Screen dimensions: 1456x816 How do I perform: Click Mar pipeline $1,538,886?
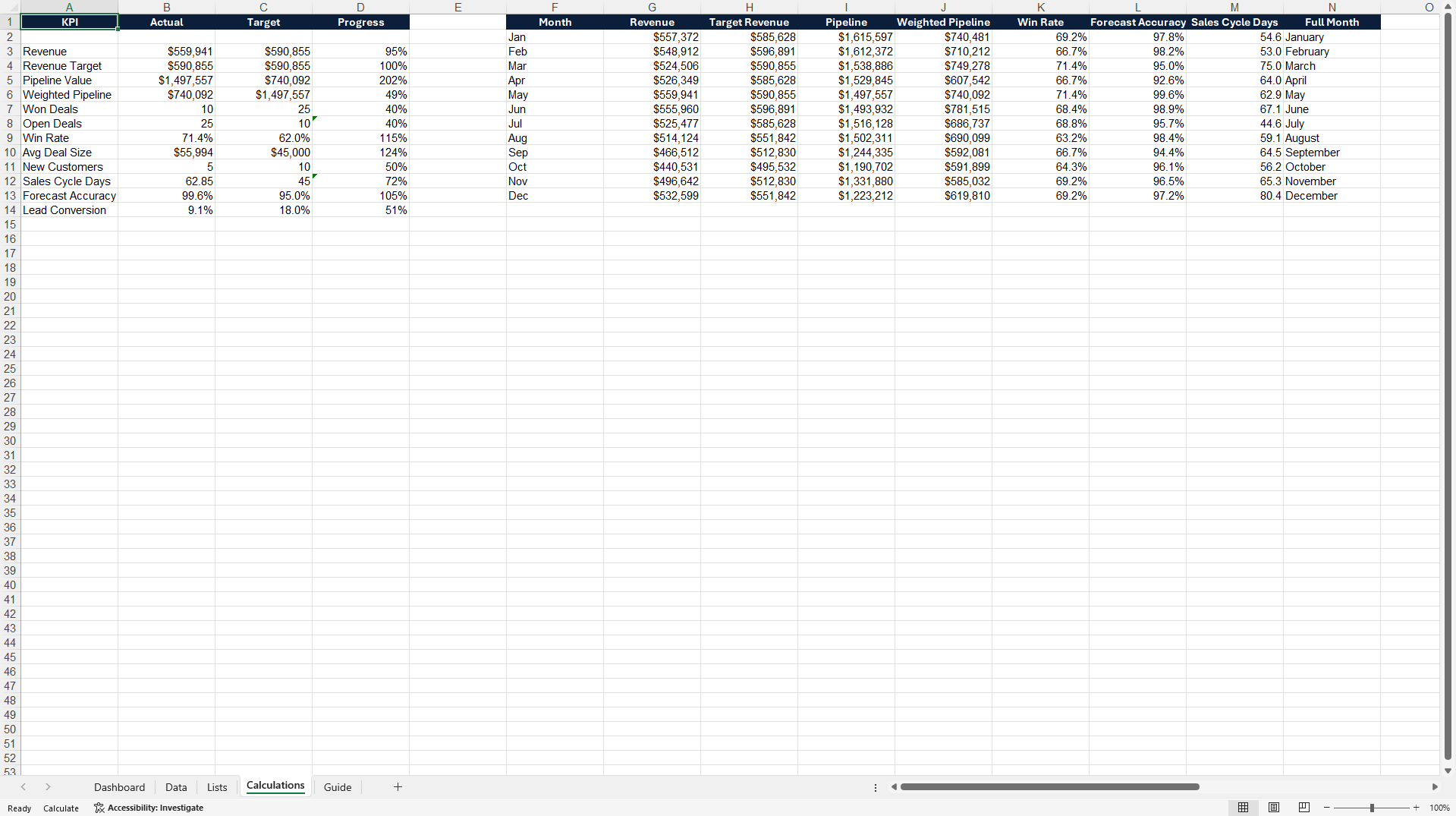pyautogui.click(x=846, y=66)
